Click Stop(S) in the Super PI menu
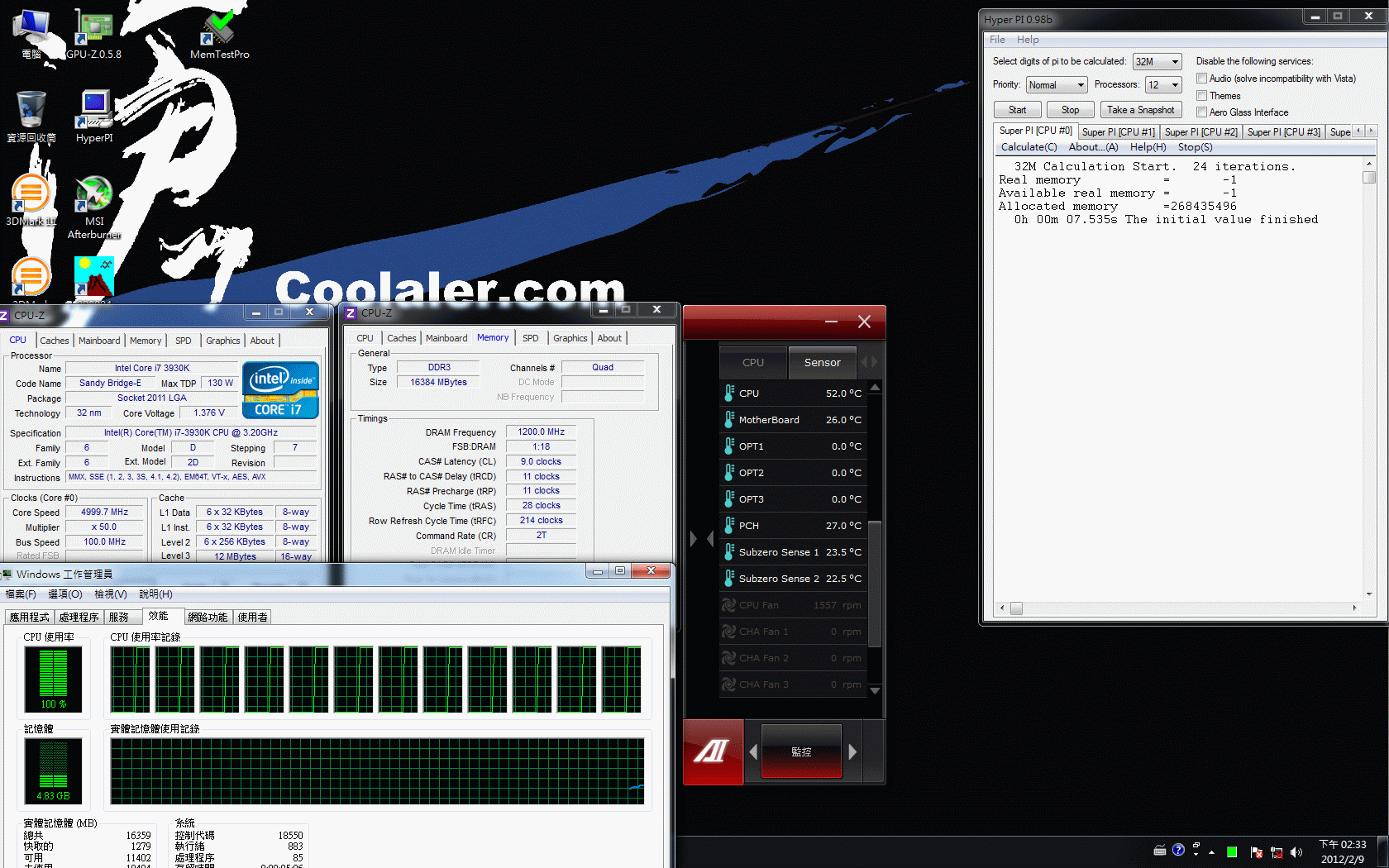Viewport: 1389px width, 868px height. click(x=1195, y=147)
